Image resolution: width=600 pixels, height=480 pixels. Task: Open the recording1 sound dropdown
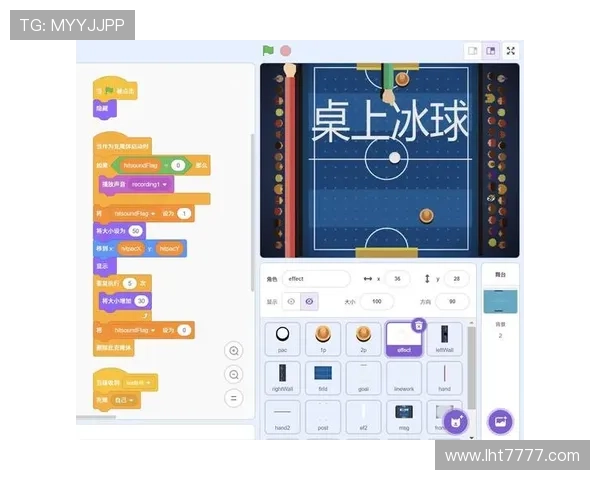tap(148, 184)
